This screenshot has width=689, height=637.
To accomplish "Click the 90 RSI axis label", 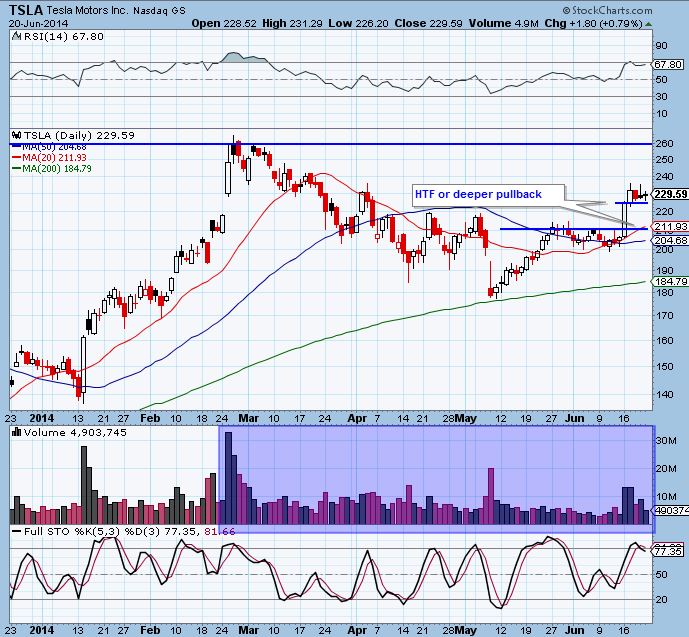I will (x=661, y=46).
